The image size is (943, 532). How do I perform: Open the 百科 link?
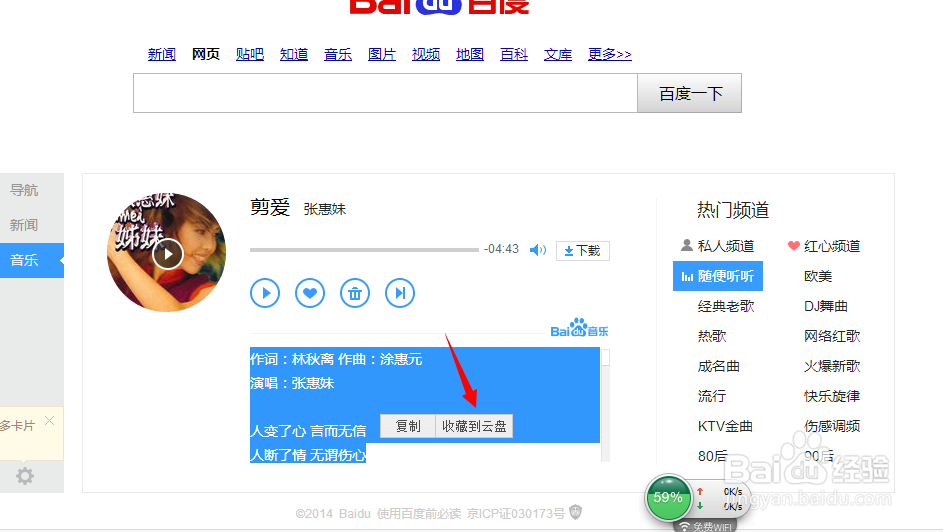coord(514,54)
